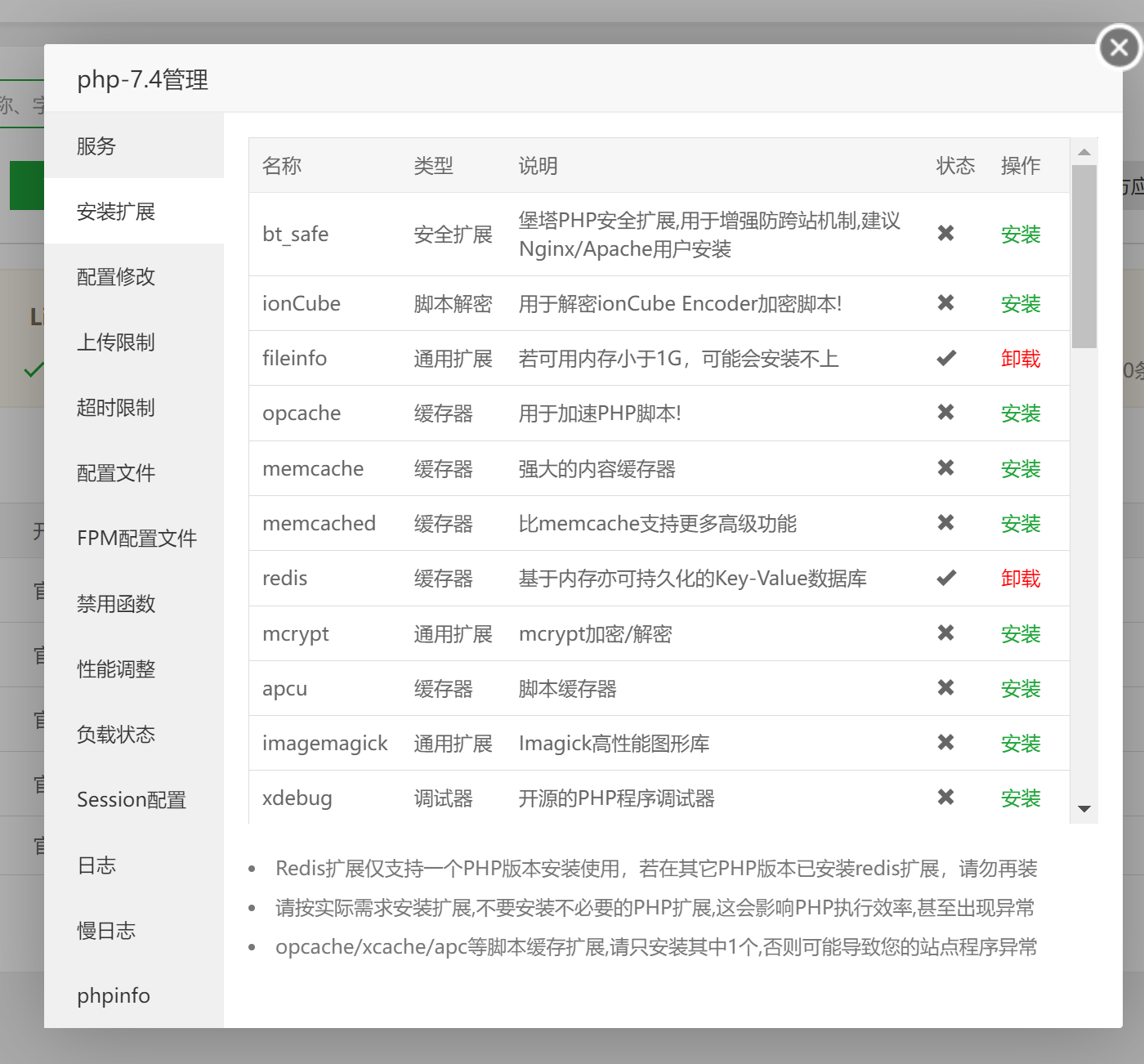Install the opcache extension

(1021, 414)
